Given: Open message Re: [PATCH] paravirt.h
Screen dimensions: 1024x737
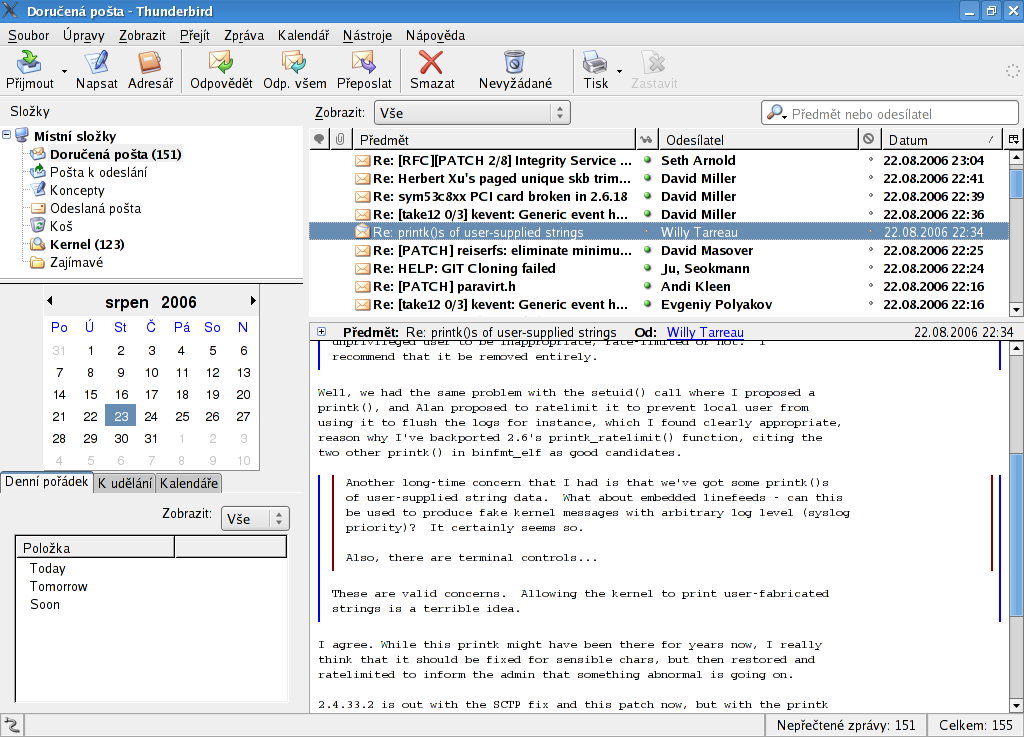Looking at the screenshot, I should 444,287.
